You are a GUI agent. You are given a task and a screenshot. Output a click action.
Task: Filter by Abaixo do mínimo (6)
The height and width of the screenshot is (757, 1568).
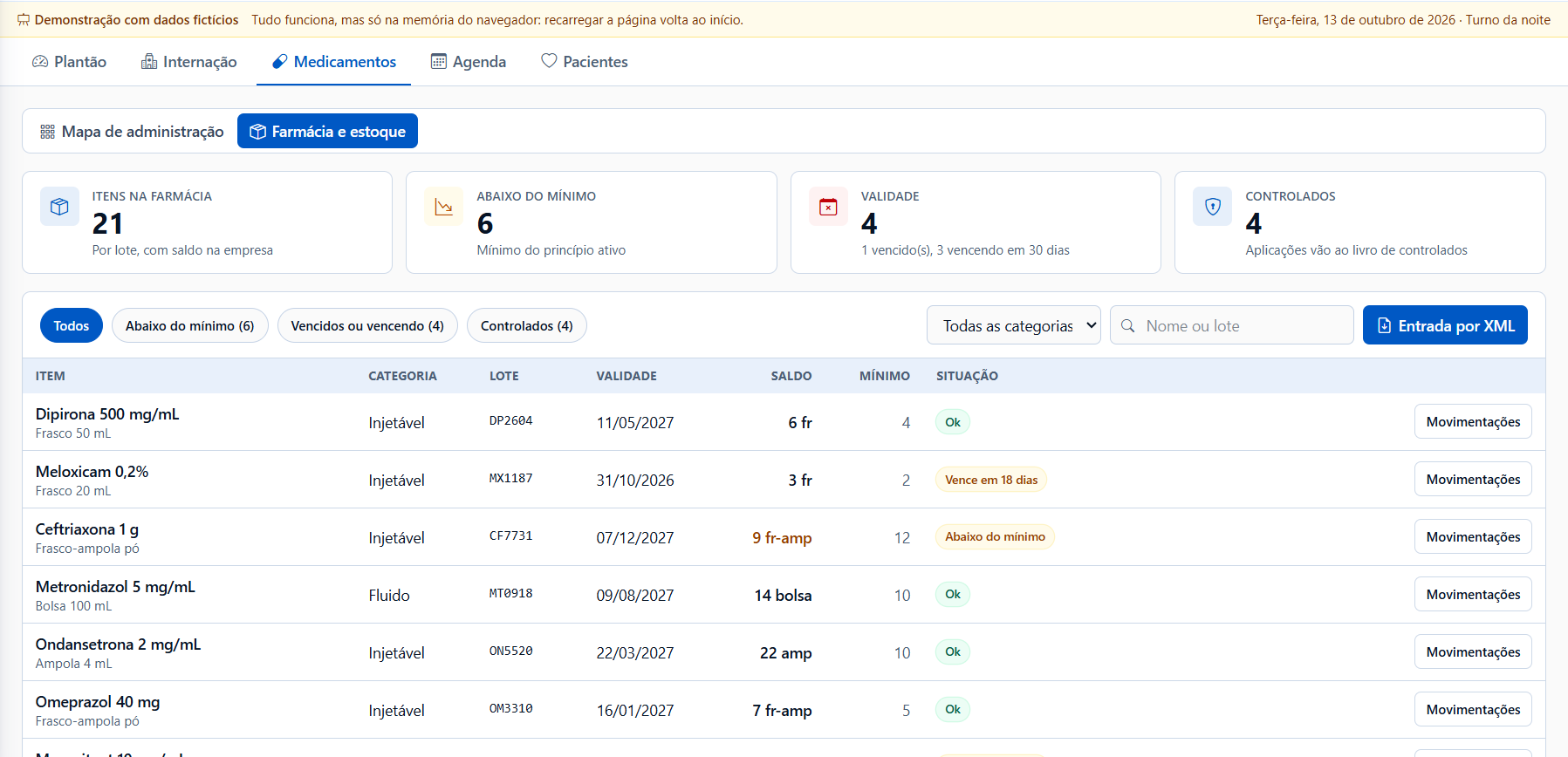(x=190, y=325)
